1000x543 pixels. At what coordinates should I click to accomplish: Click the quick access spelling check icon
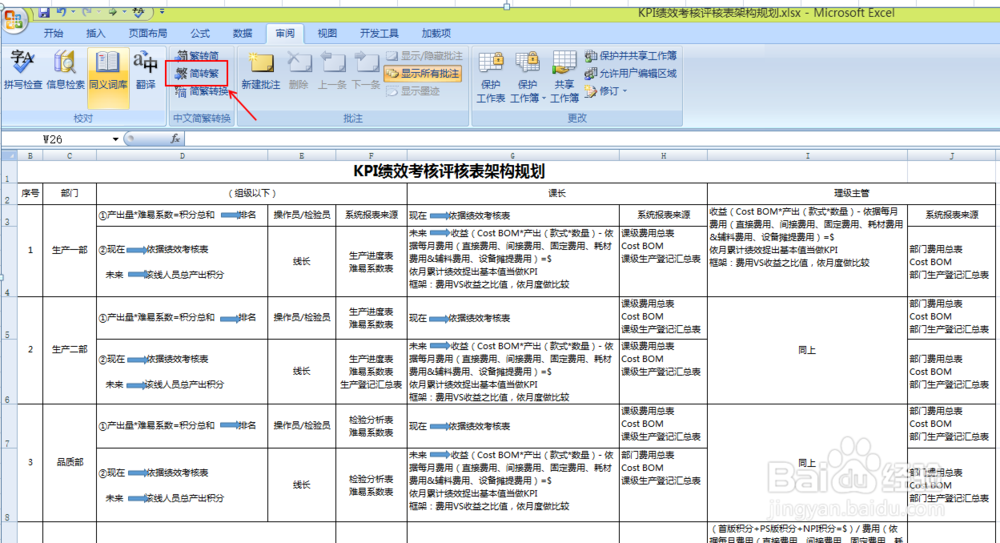coord(138,12)
